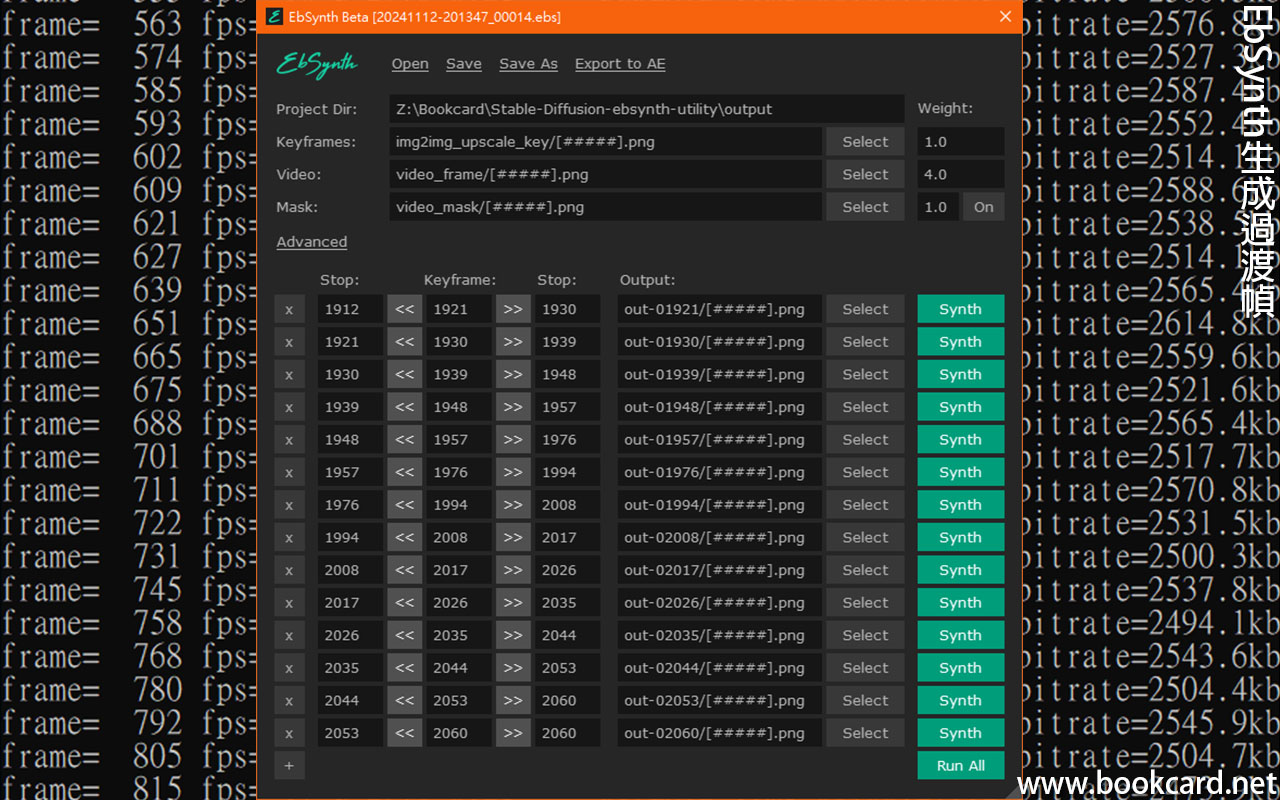1280x800 pixels.
Task: Remove the keyframe 1921 row with x
Action: 289,309
